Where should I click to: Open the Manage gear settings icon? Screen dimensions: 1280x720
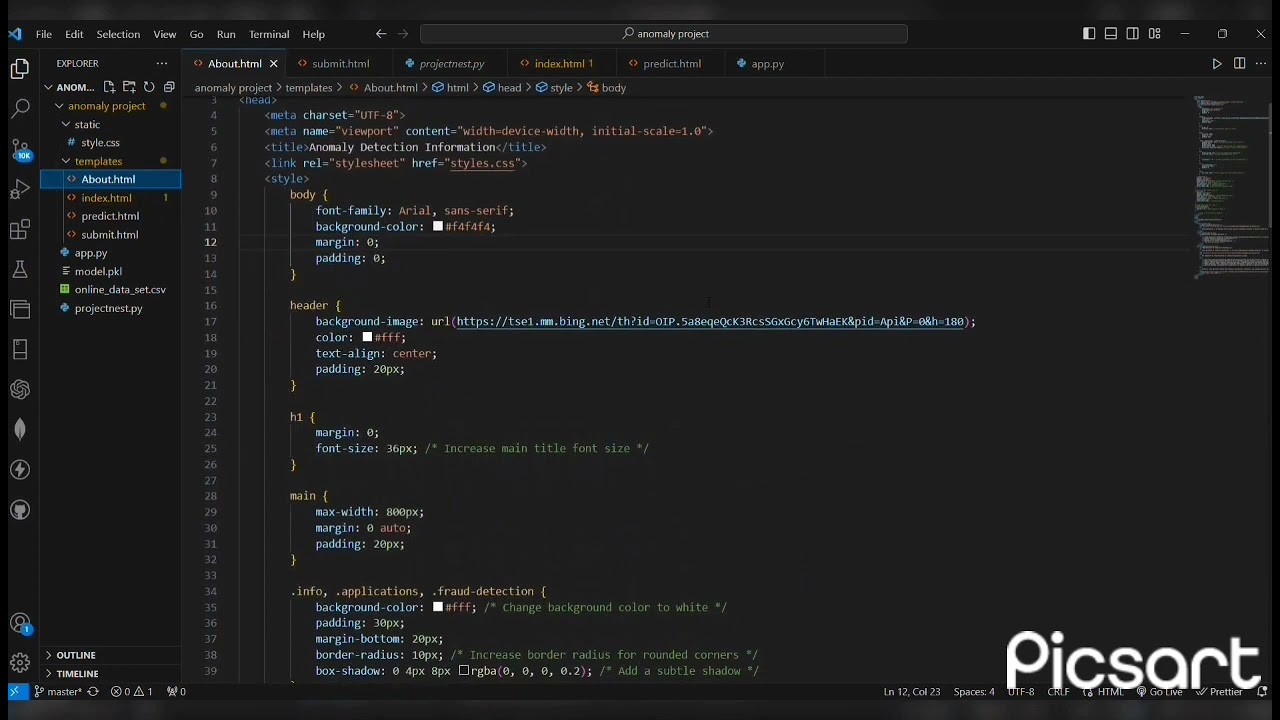[20, 663]
